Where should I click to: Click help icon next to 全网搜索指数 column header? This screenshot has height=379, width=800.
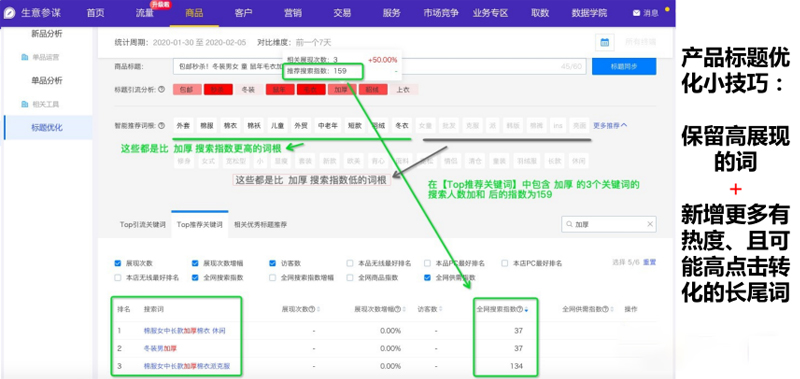pos(520,309)
